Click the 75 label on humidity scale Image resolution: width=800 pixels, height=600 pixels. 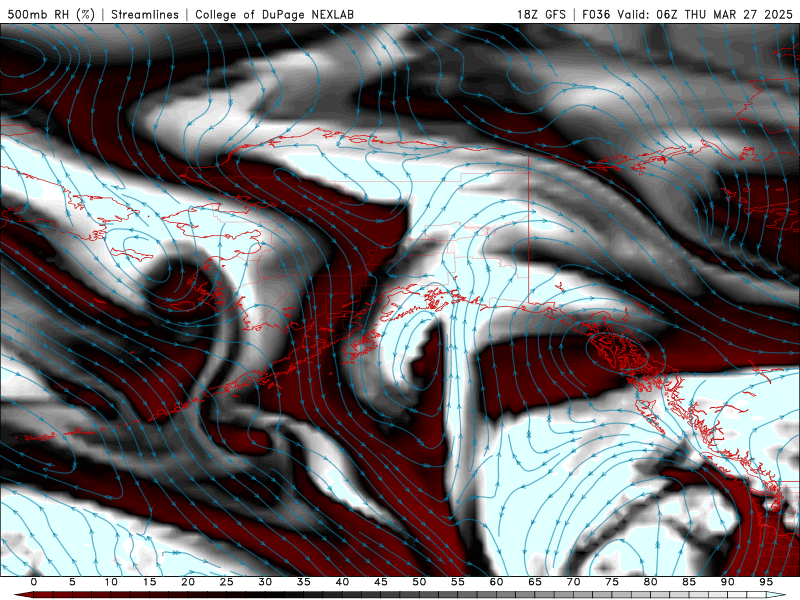[x=612, y=582]
